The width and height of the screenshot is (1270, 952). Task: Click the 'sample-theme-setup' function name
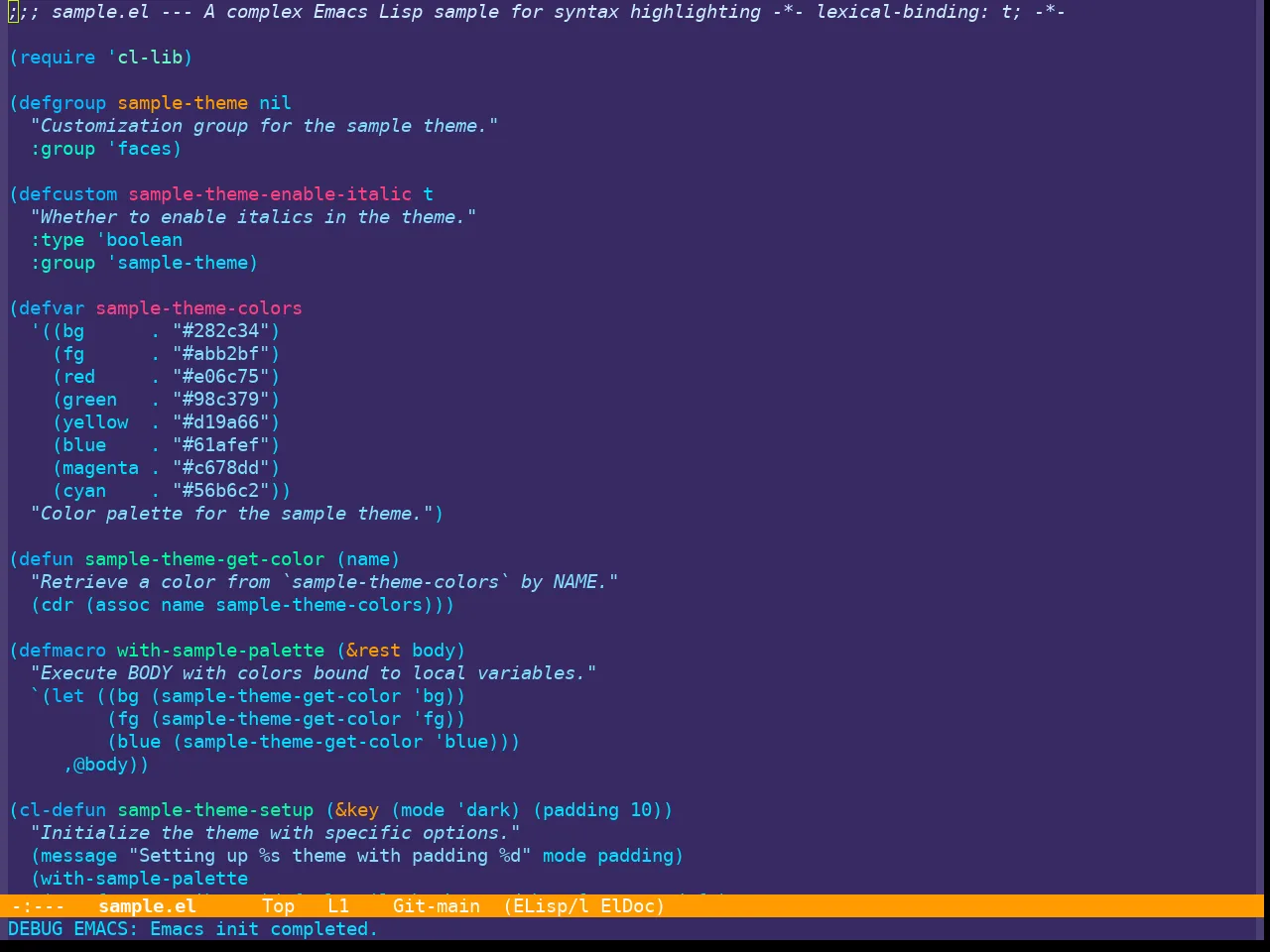pyautogui.click(x=215, y=810)
